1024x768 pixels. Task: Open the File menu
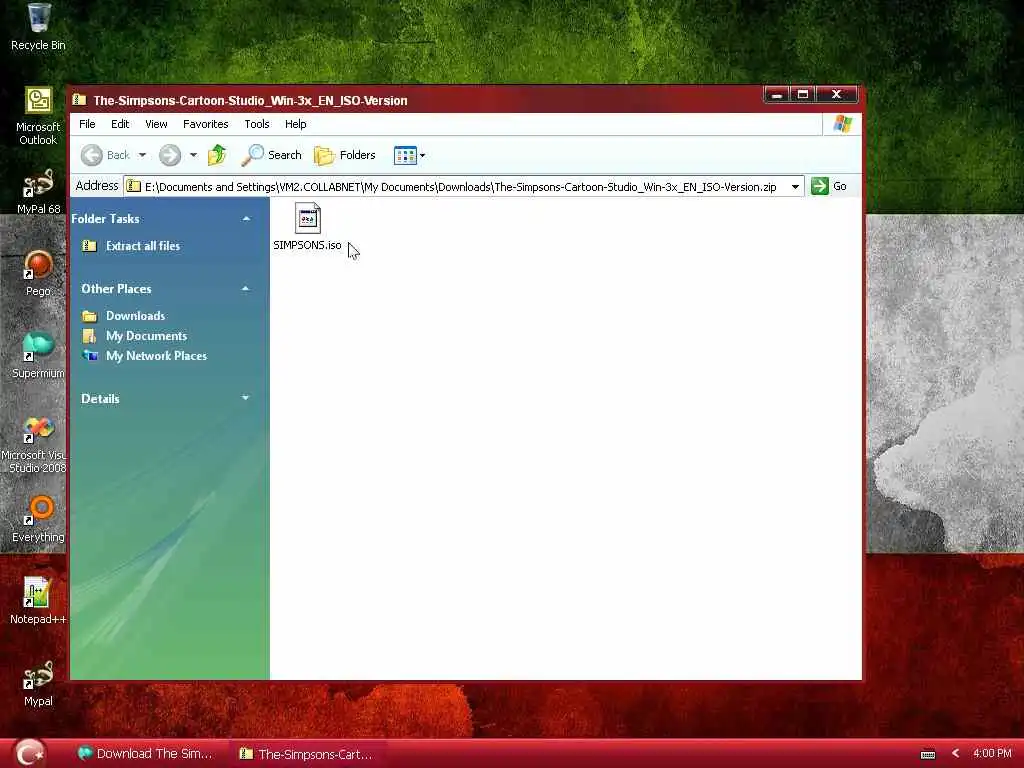pos(87,124)
